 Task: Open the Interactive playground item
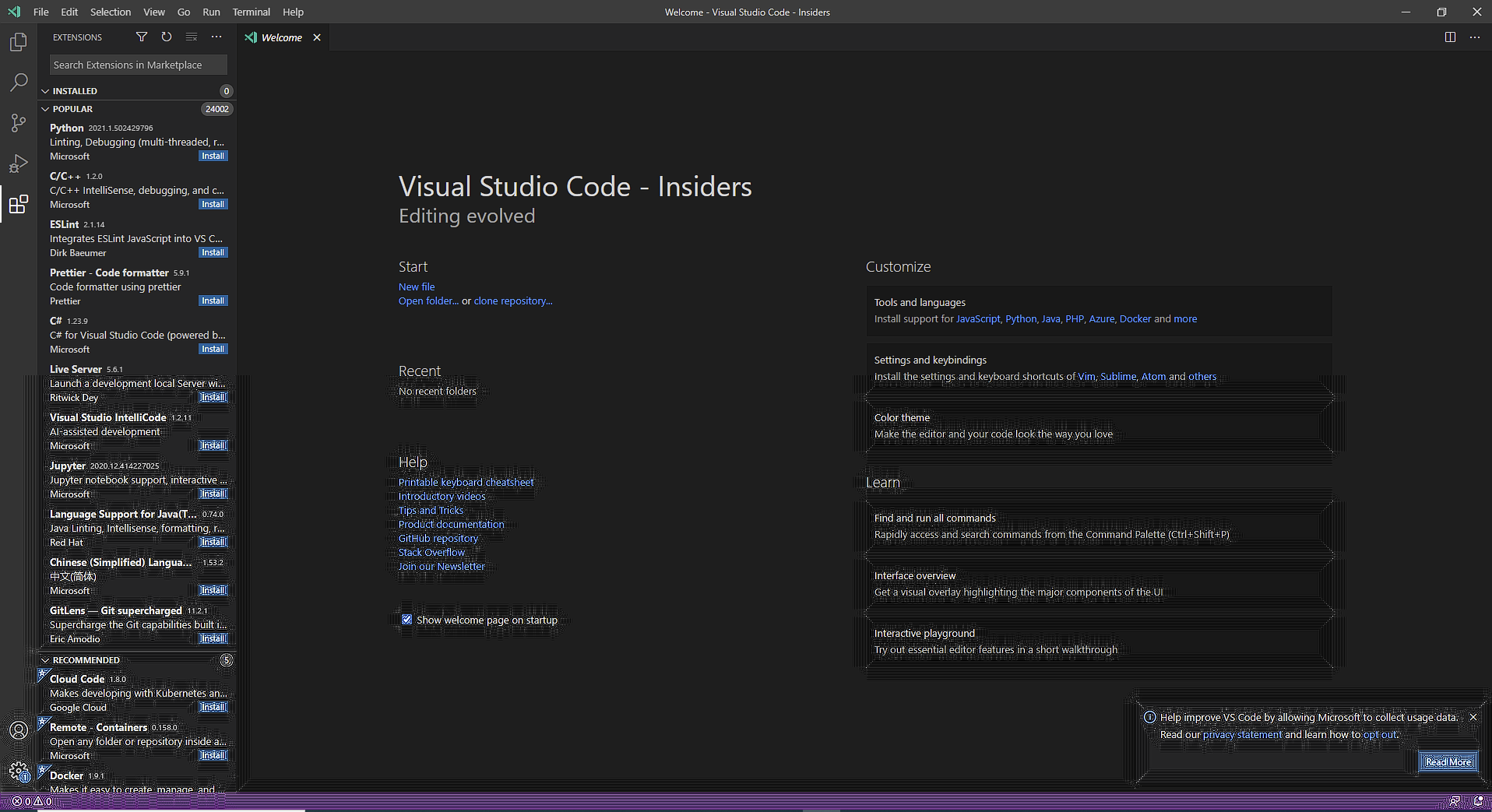pos(1099,642)
